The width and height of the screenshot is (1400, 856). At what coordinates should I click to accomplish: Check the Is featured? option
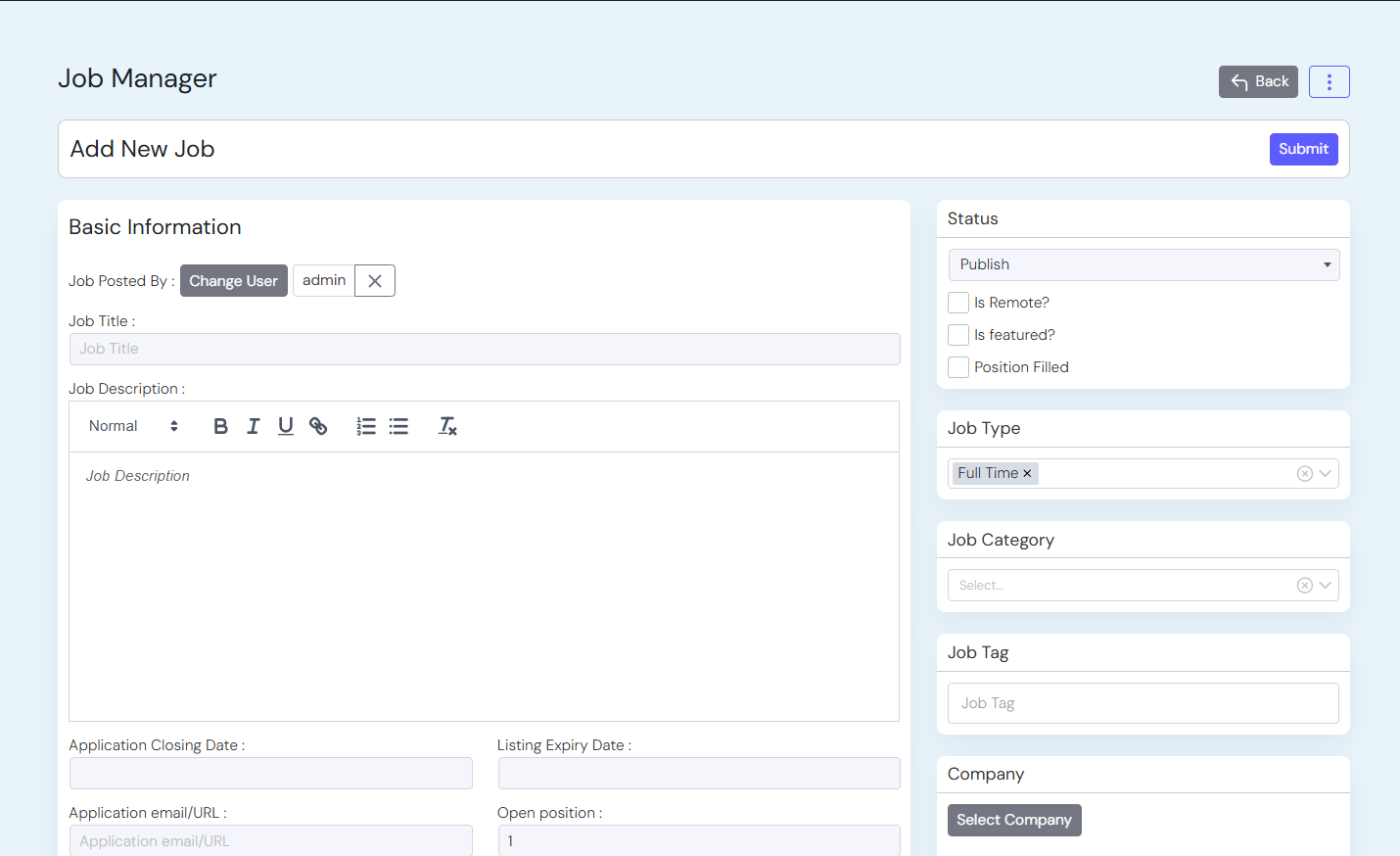tap(958, 335)
